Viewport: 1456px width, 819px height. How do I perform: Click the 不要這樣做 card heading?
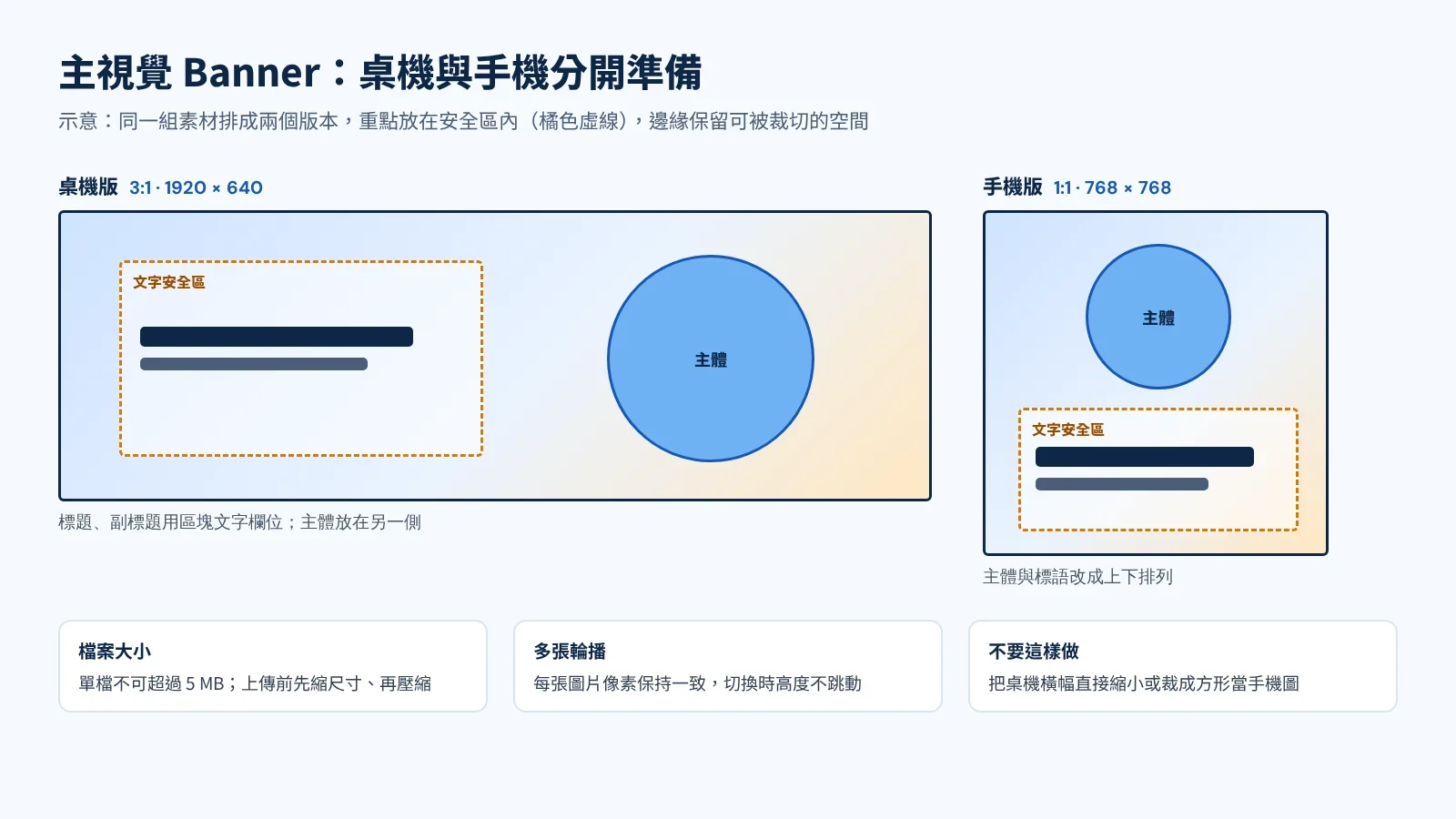[1034, 652]
